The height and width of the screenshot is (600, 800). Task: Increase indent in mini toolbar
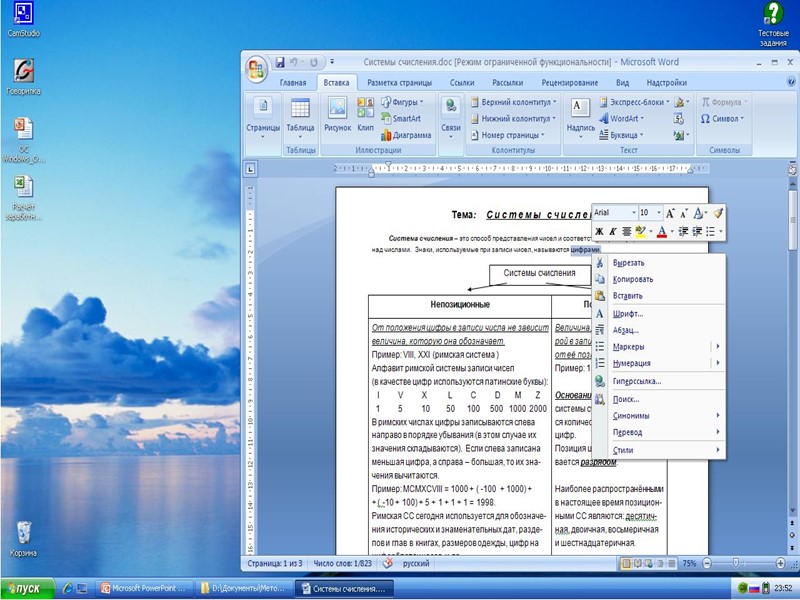point(697,232)
